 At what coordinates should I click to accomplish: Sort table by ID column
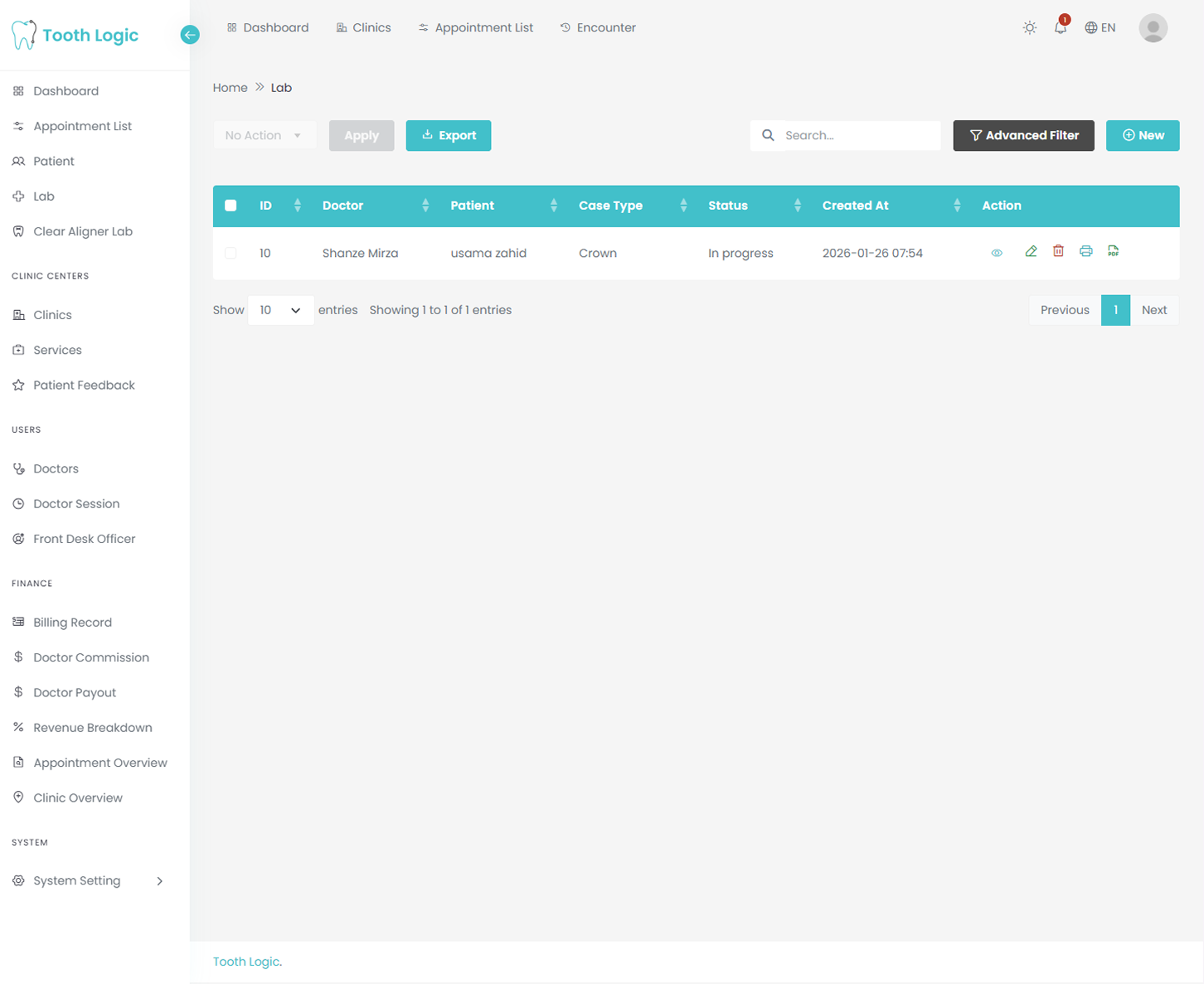(298, 206)
